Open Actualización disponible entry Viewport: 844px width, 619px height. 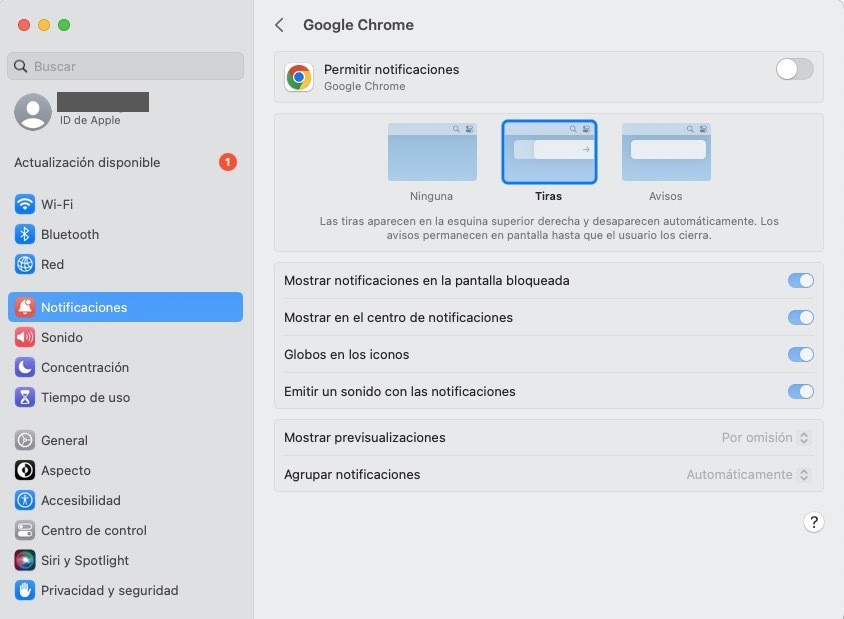click(x=125, y=163)
